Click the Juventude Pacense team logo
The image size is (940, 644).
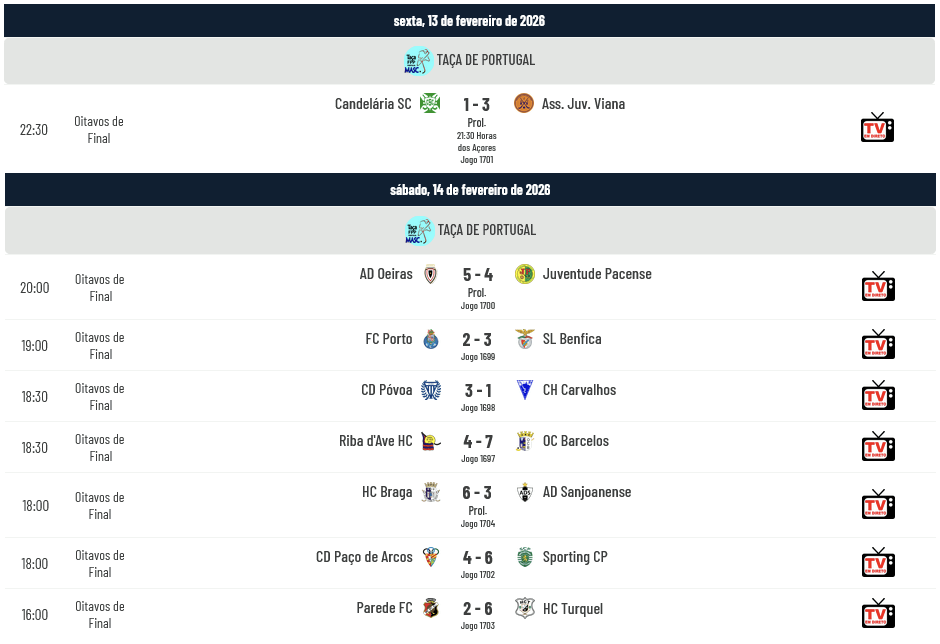[x=525, y=274]
